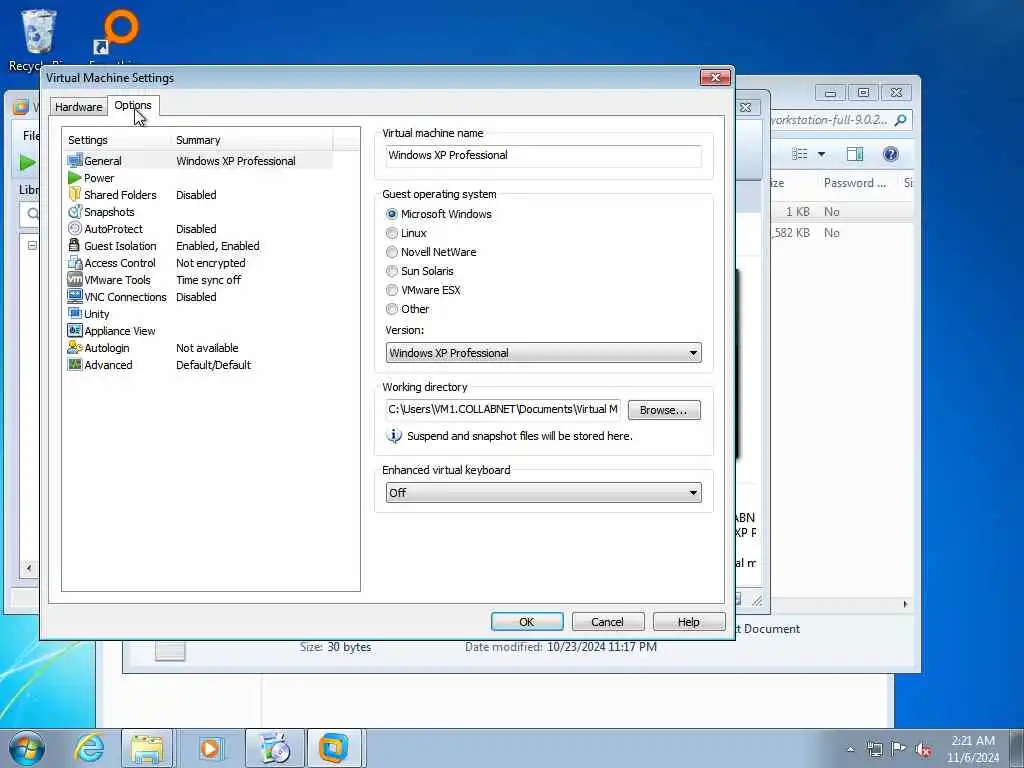The width and height of the screenshot is (1024, 768).
Task: Show hidden tray icons arrow
Action: pos(850,750)
